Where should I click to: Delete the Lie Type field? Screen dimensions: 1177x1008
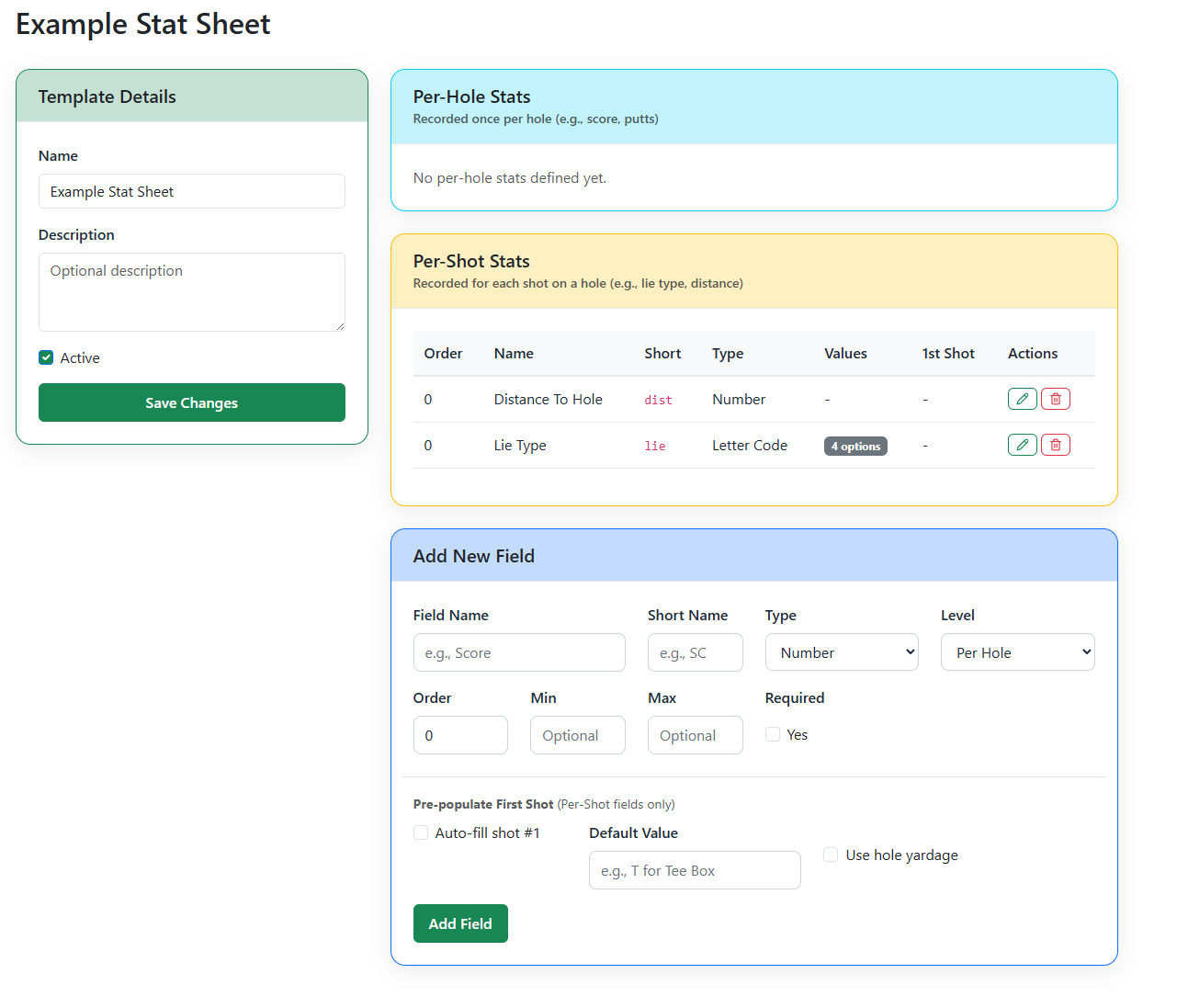1055,445
